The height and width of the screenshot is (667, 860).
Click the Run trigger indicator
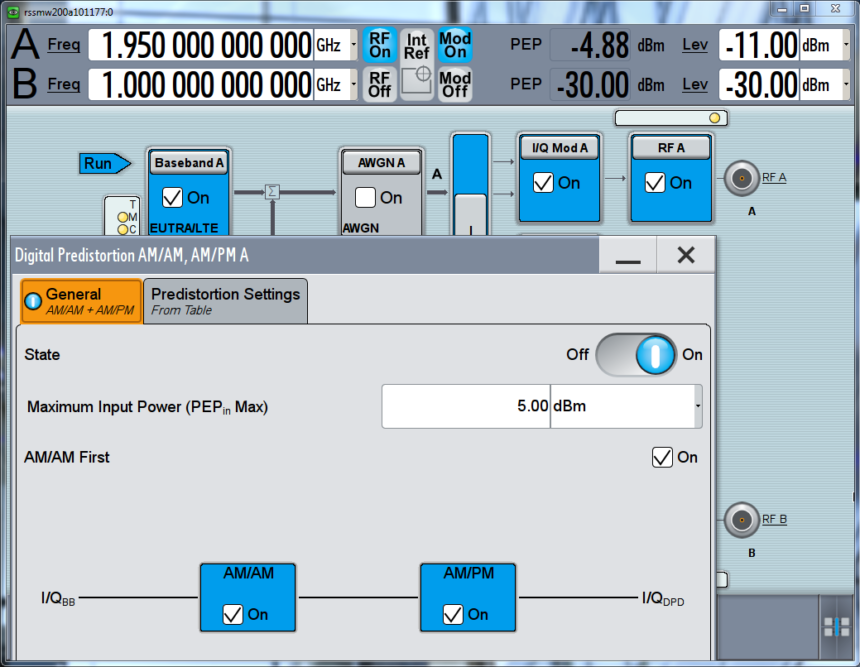coord(105,163)
